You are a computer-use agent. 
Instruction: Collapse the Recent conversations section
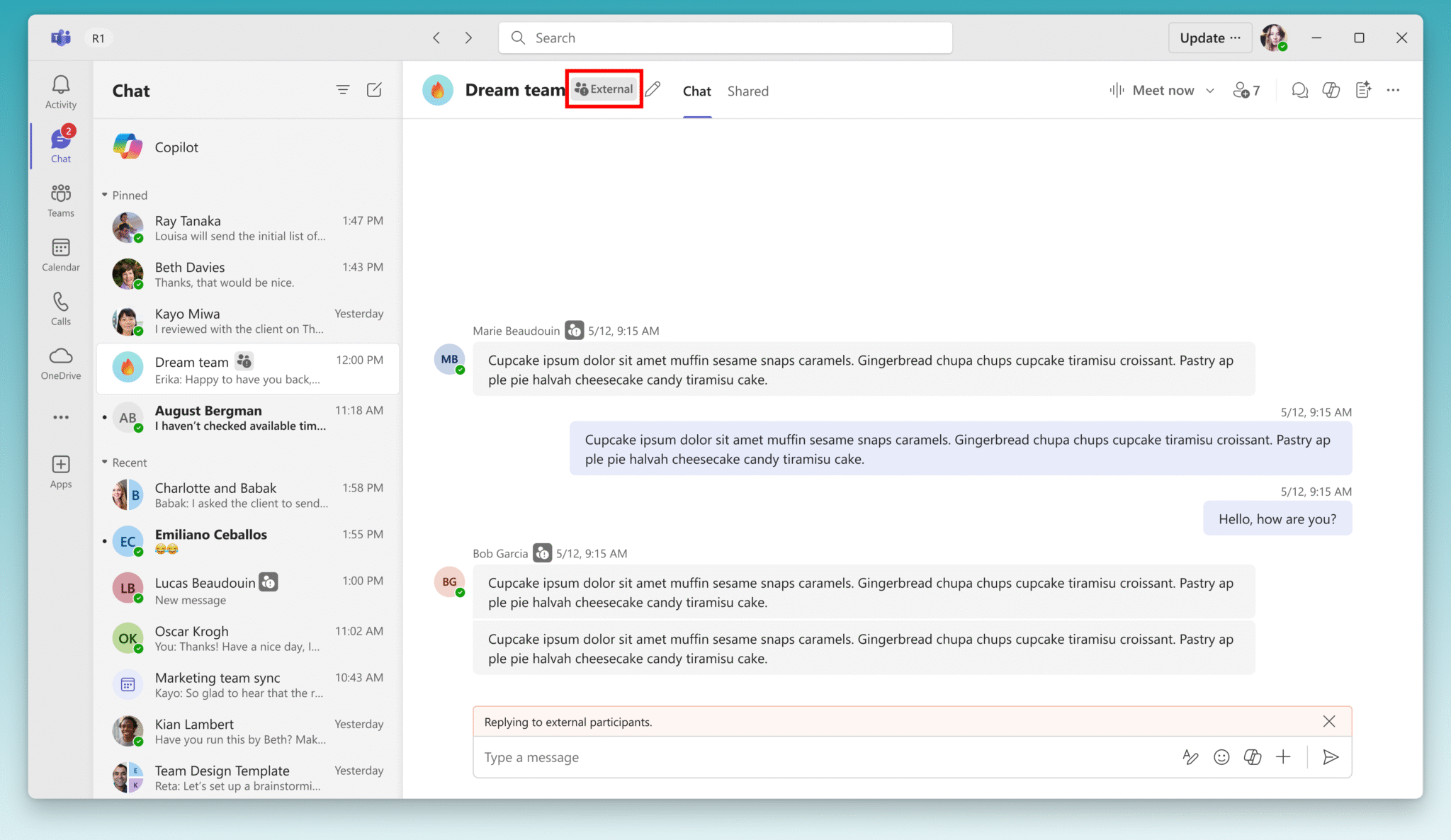click(105, 462)
